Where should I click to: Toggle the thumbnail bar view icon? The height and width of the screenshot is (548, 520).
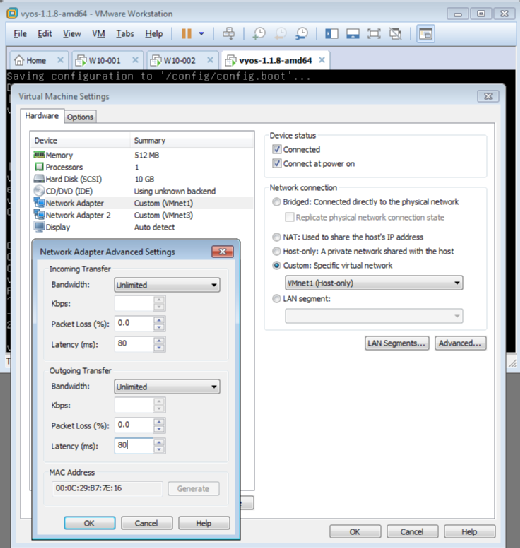[353, 34]
